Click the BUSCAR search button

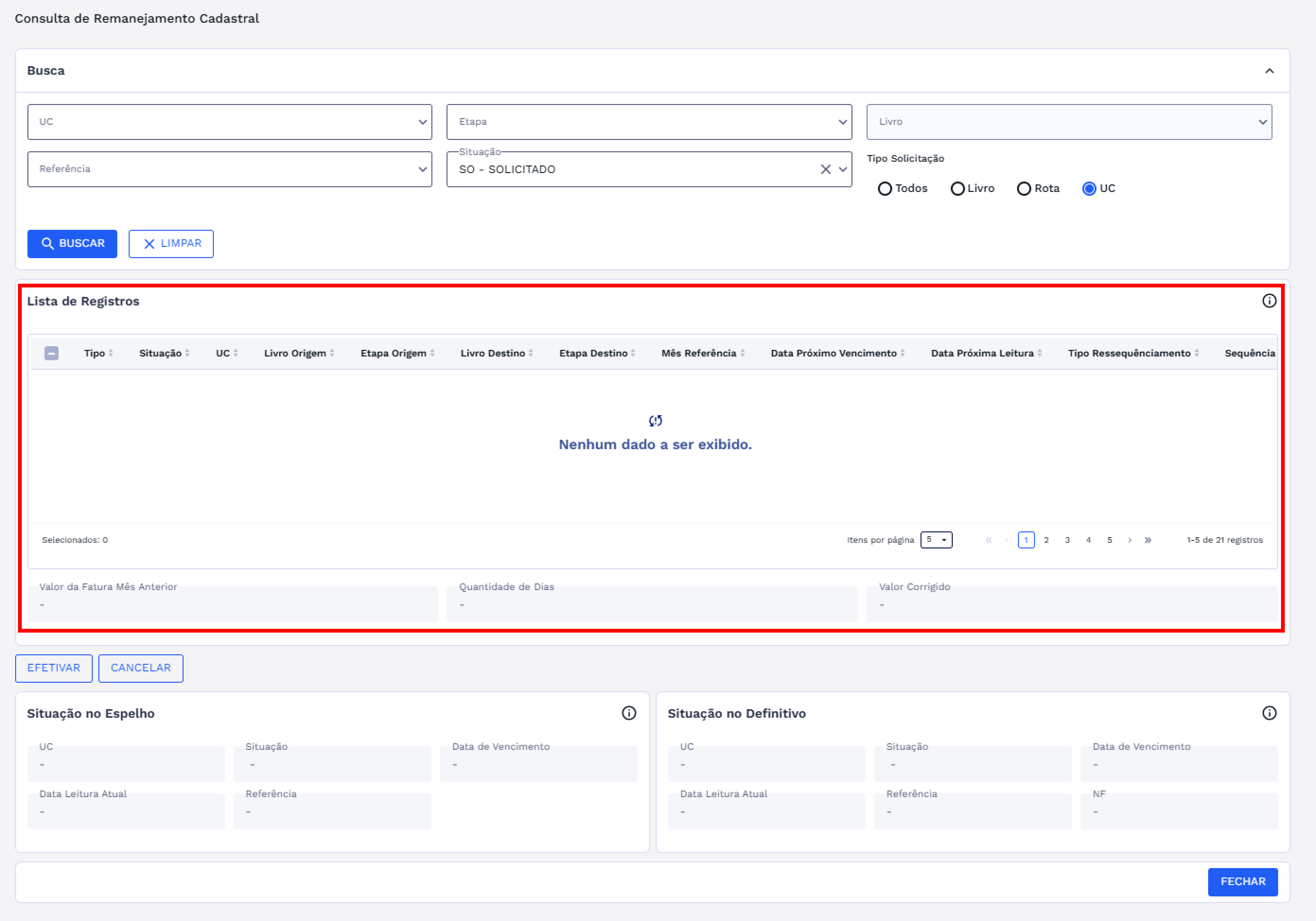(x=72, y=244)
